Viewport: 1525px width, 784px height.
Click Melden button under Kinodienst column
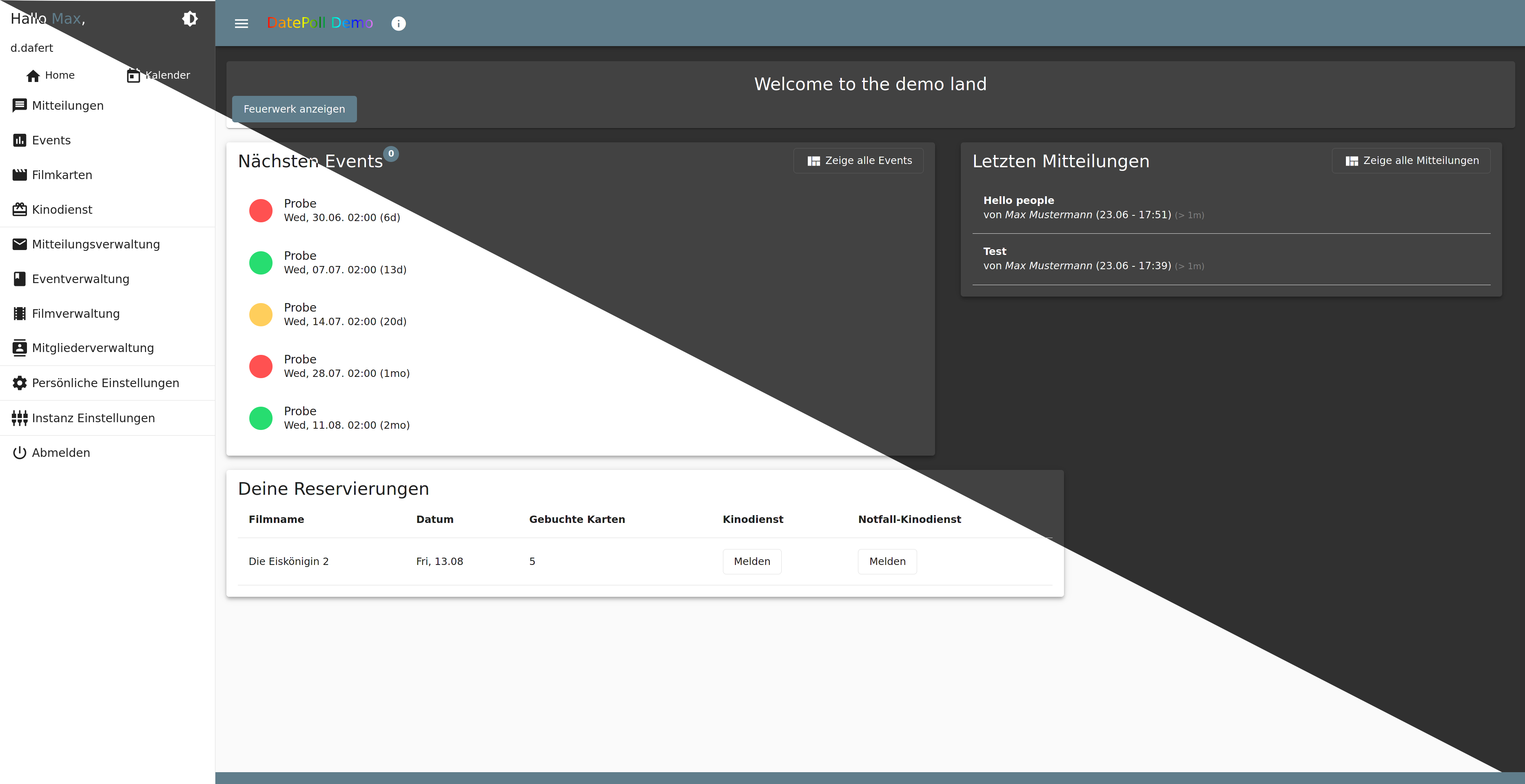(x=752, y=562)
